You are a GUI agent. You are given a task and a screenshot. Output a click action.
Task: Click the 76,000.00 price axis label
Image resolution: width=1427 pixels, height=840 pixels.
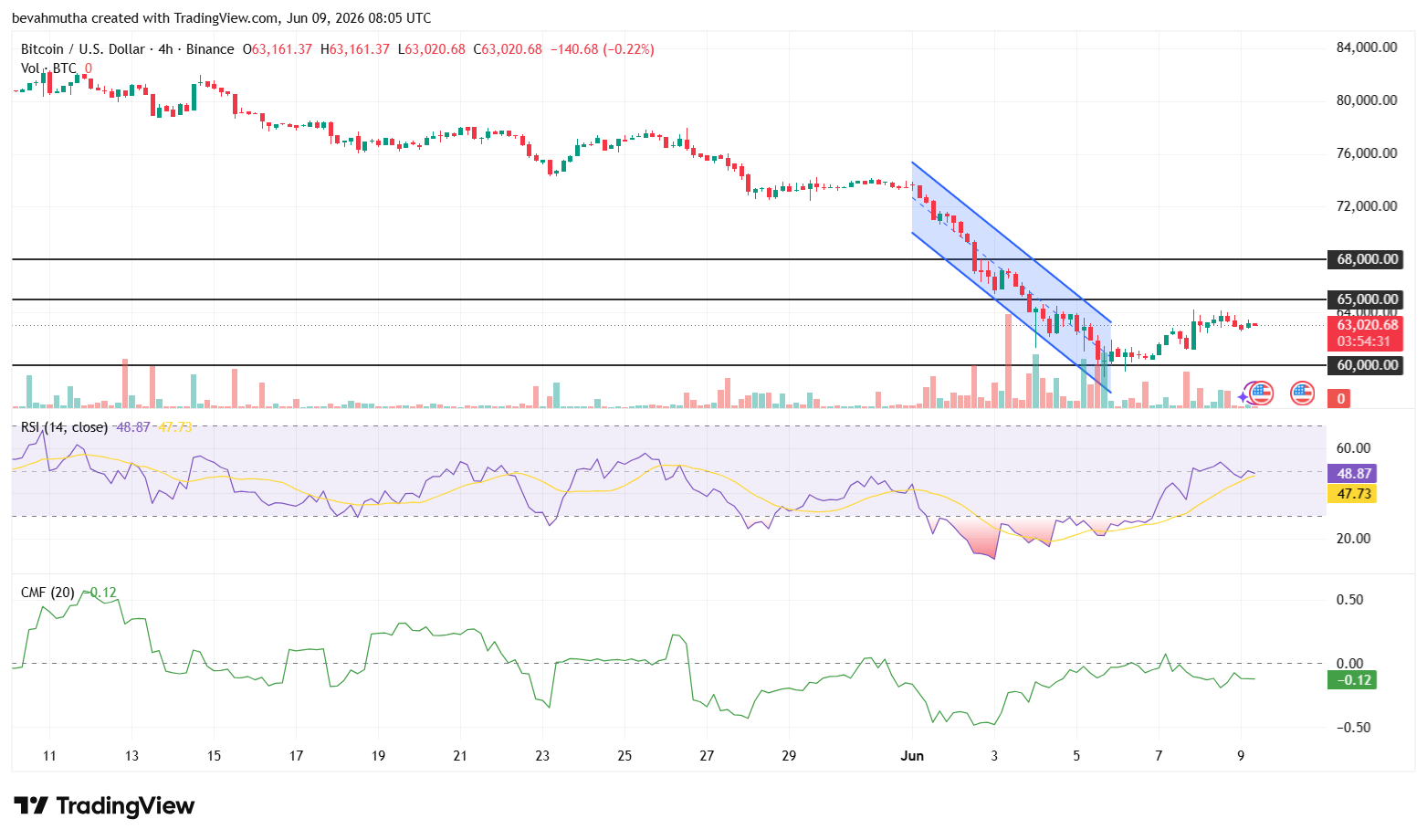click(1366, 153)
